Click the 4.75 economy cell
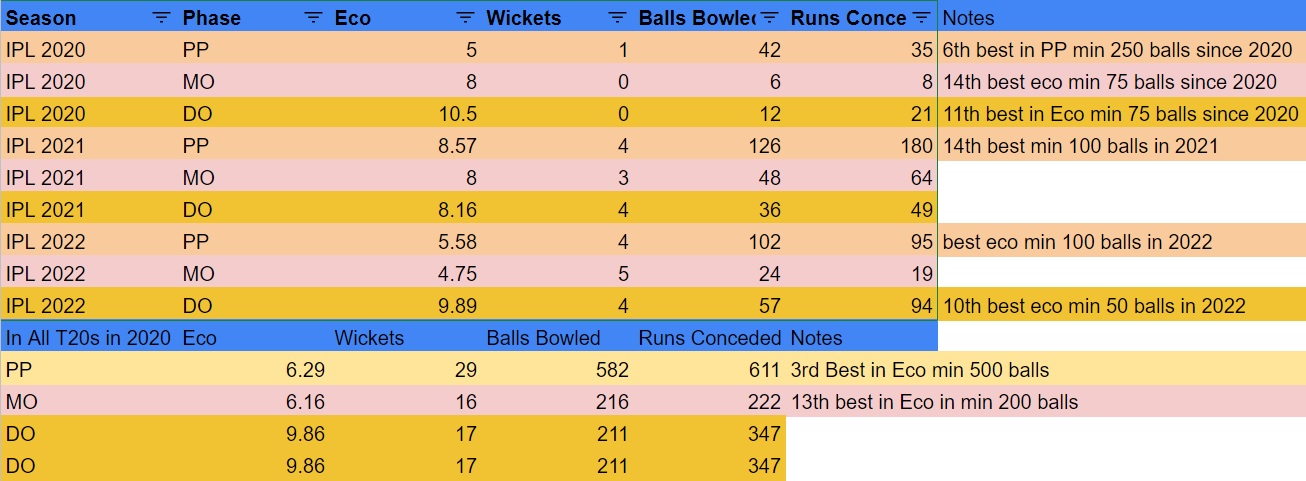 click(x=405, y=274)
